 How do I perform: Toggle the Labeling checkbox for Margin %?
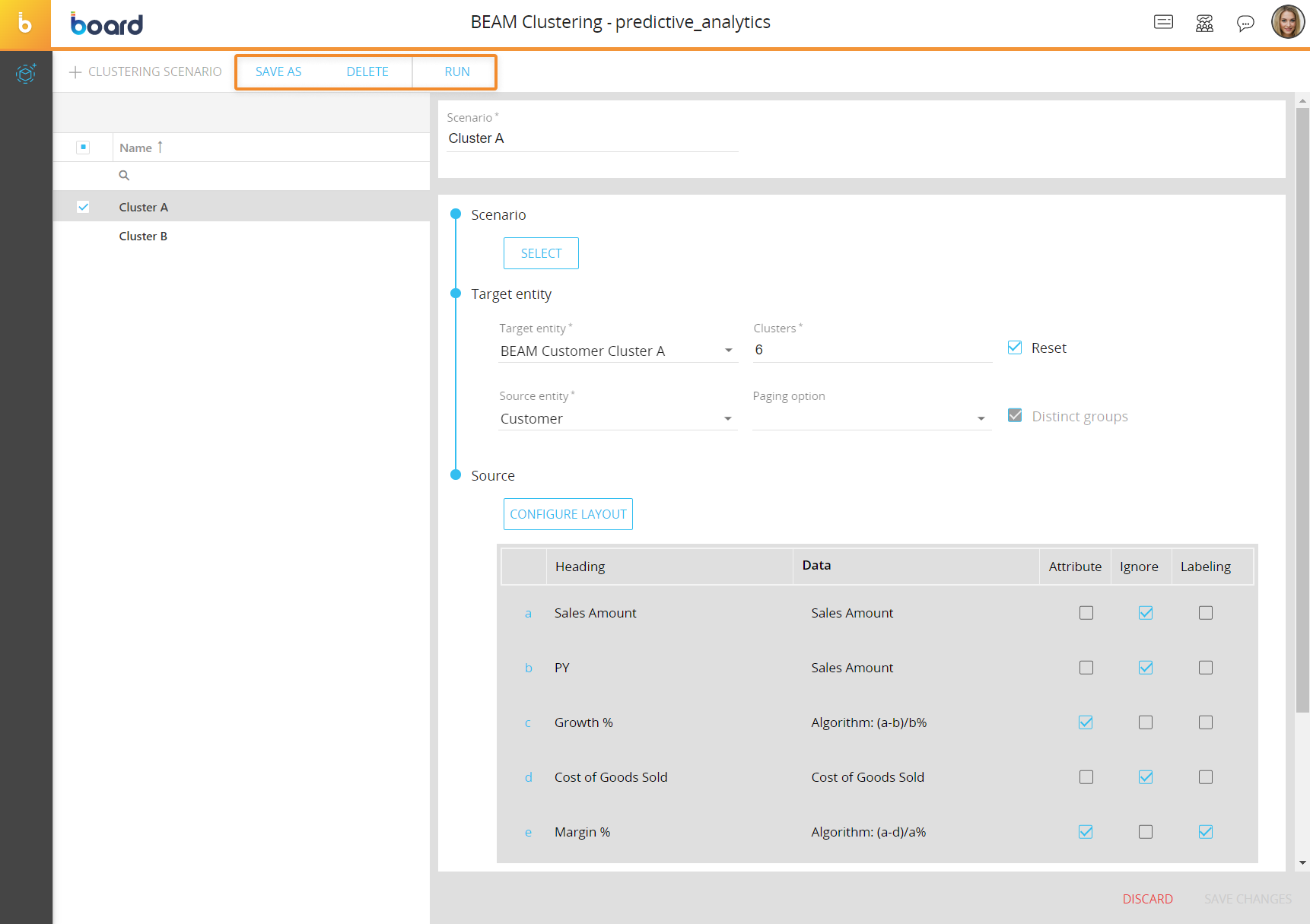(1205, 832)
